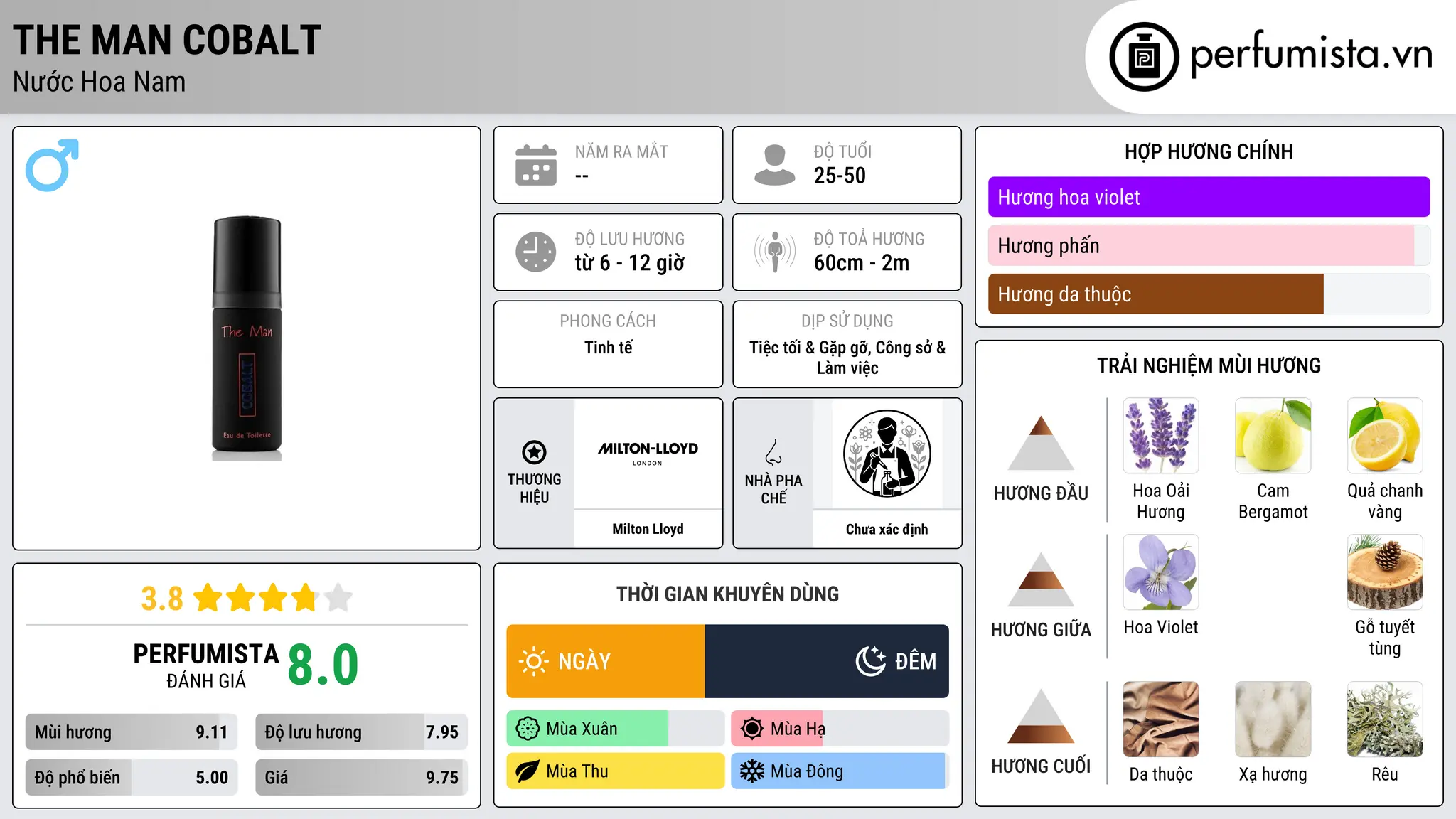This screenshot has width=1456, height=819.
Task: Select the Gỗ tuyết tùng cedar thumbnail
Action: click(1385, 572)
